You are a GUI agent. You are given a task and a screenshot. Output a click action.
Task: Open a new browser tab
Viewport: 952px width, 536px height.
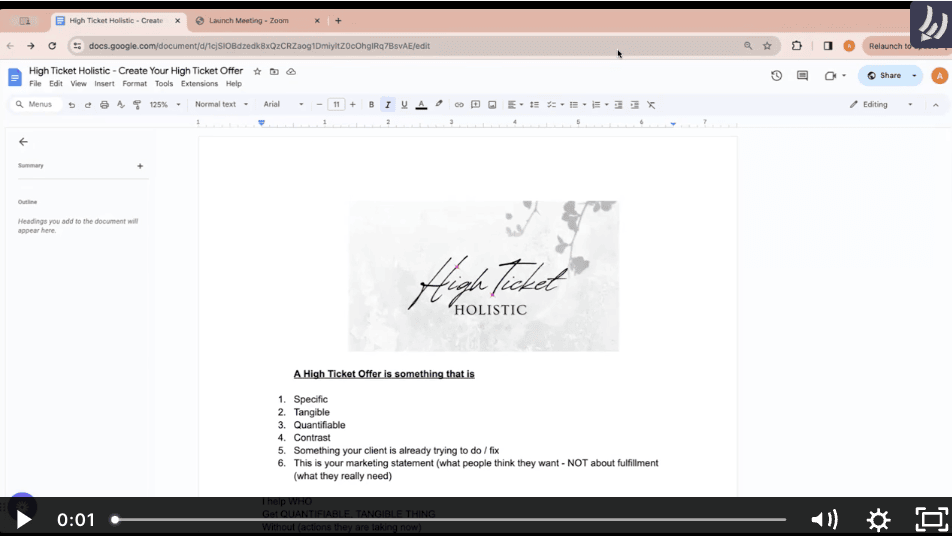point(338,21)
